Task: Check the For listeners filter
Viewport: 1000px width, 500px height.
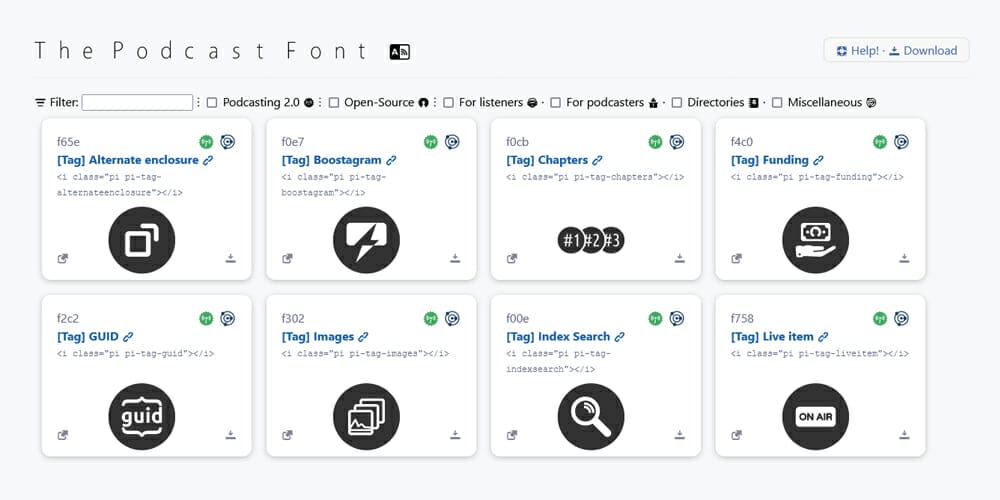Action: (x=449, y=103)
